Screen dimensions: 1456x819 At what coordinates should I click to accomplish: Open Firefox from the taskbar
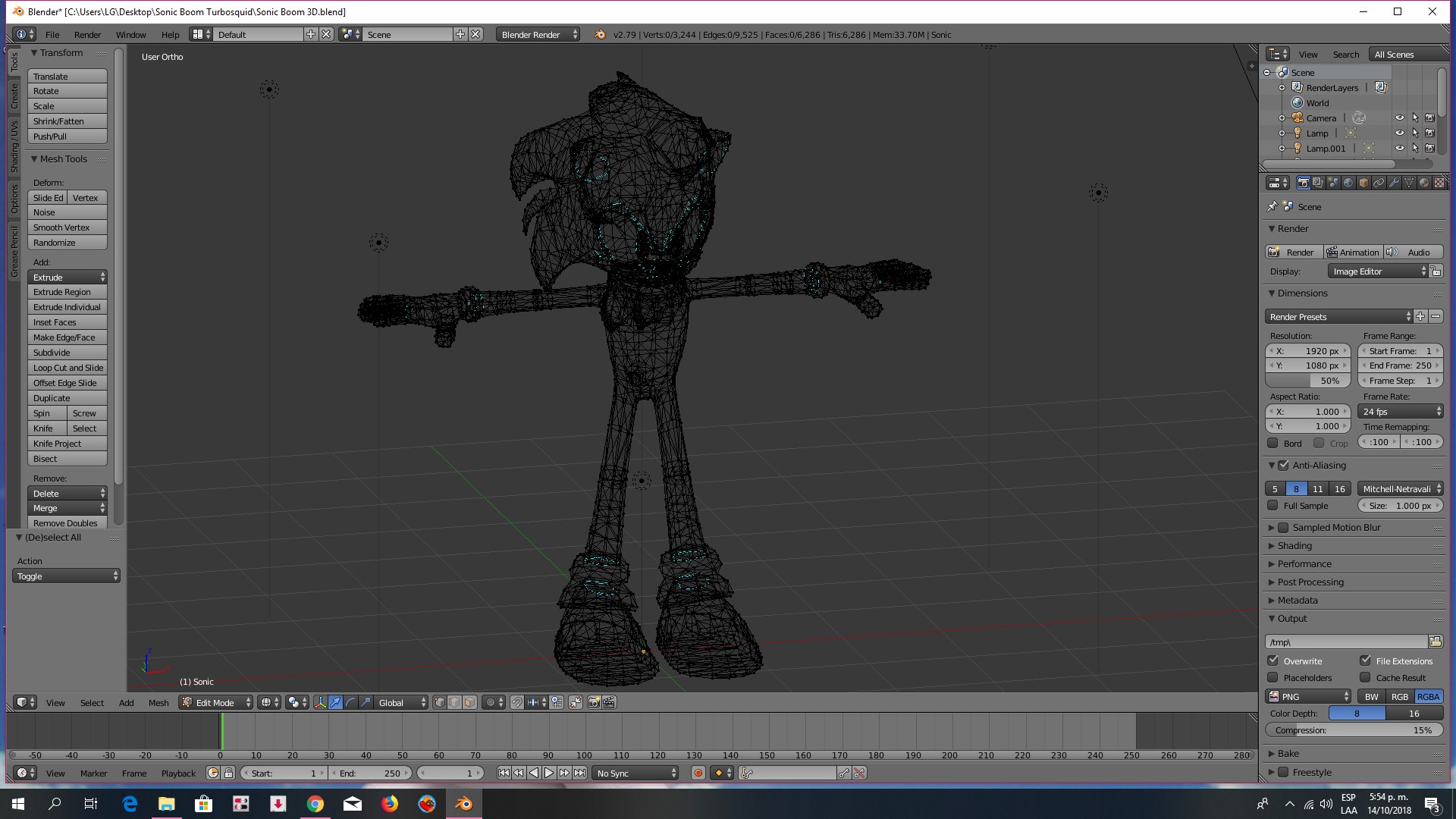(389, 804)
